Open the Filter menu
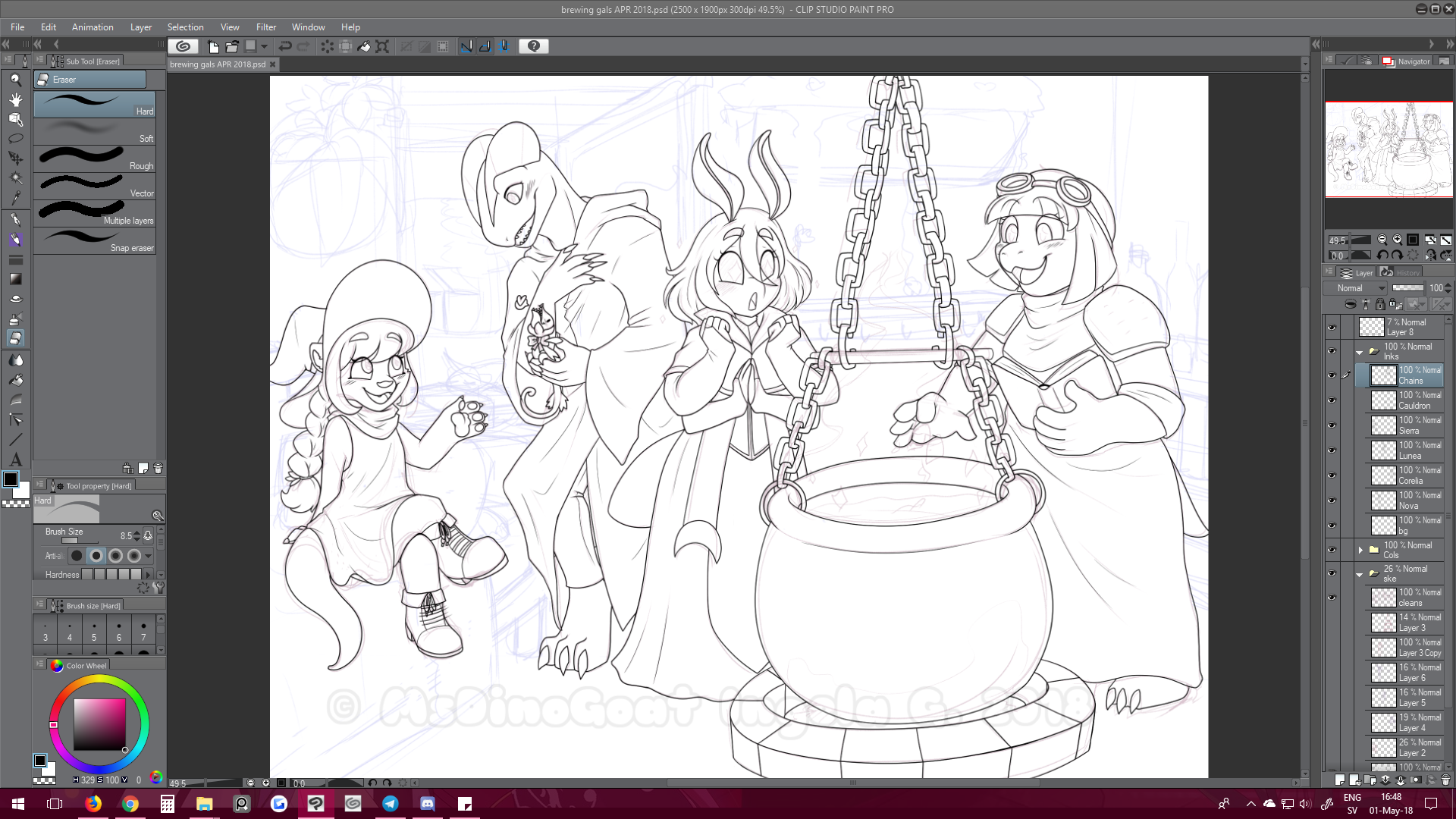 [265, 27]
